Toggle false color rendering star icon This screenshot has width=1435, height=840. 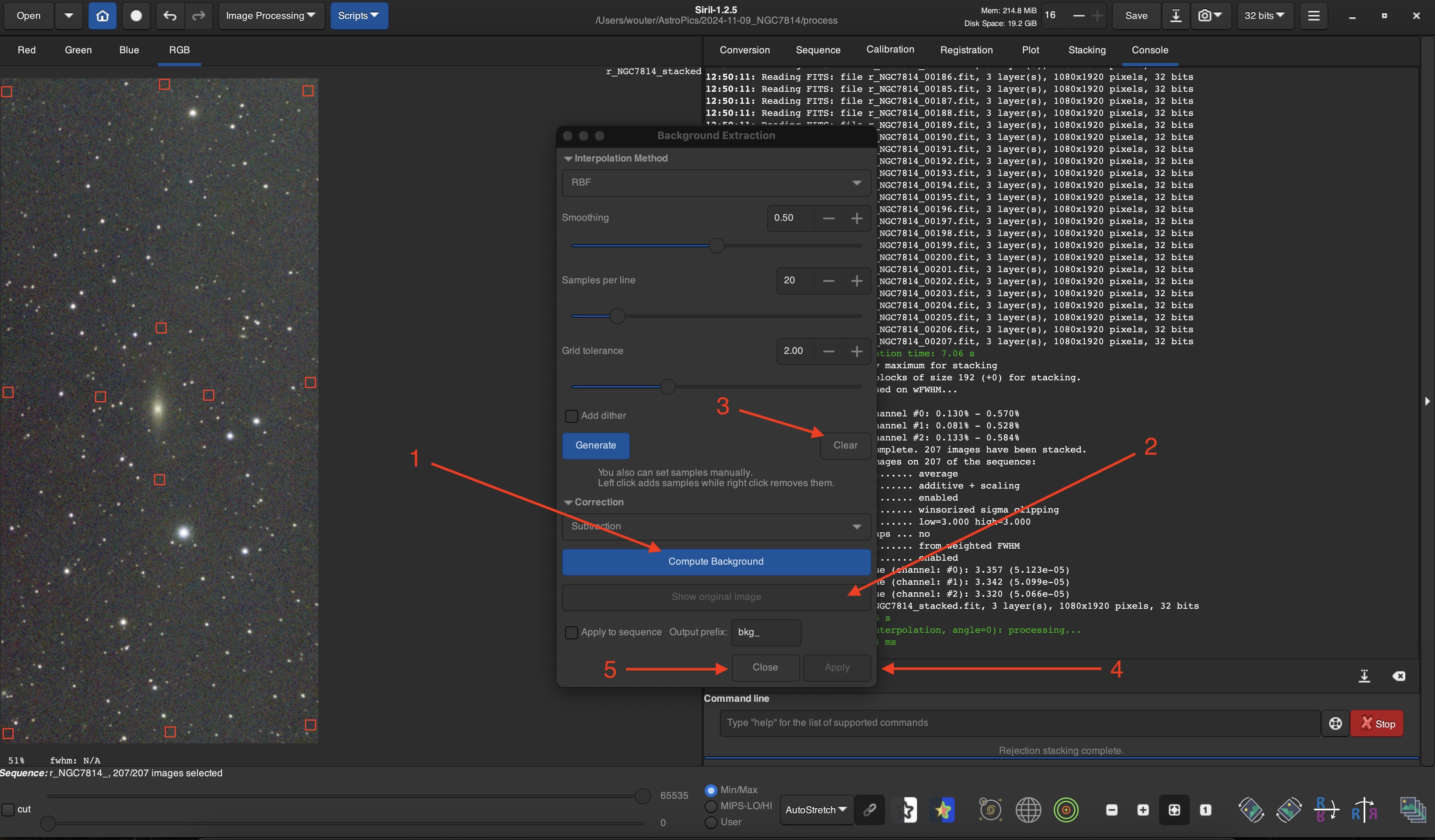943,809
